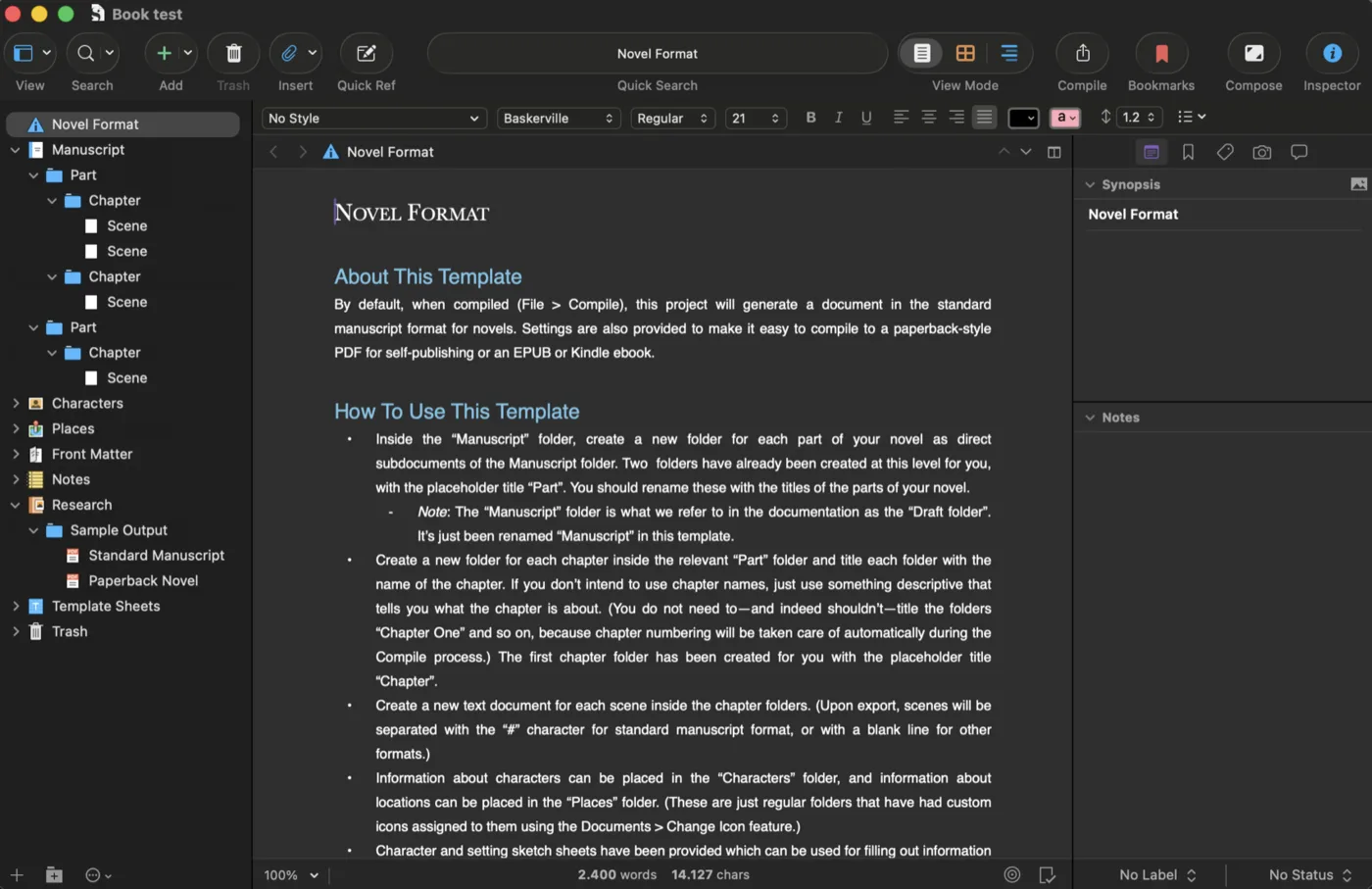
Task: Toggle italic formatting
Action: pyautogui.click(x=838, y=118)
